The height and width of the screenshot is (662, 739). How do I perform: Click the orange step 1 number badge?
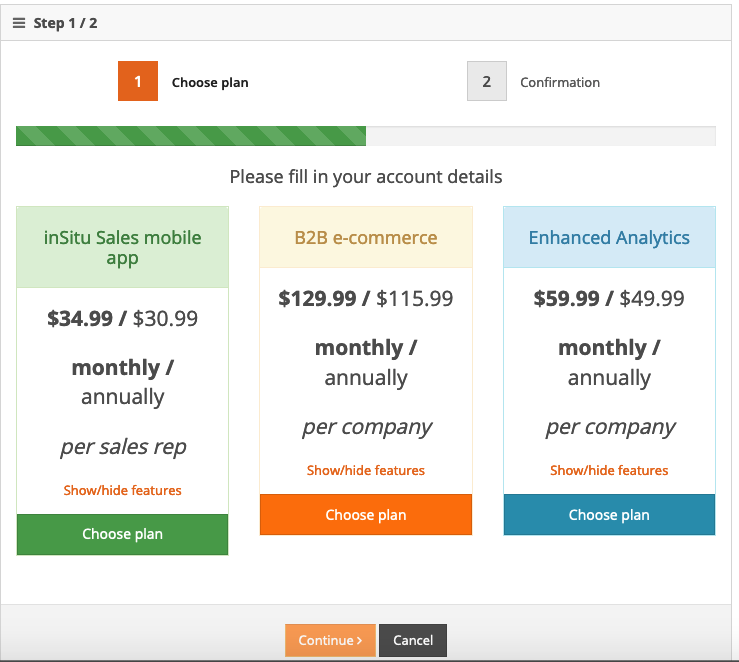(138, 82)
